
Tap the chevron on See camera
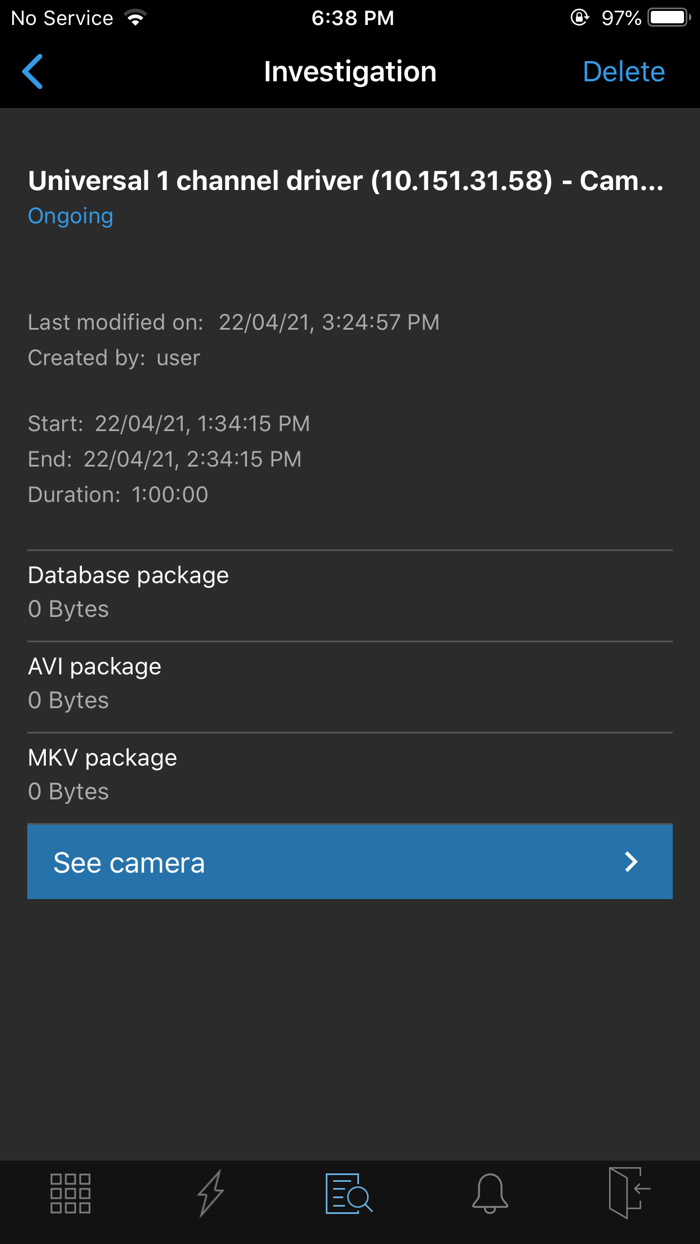coord(631,862)
